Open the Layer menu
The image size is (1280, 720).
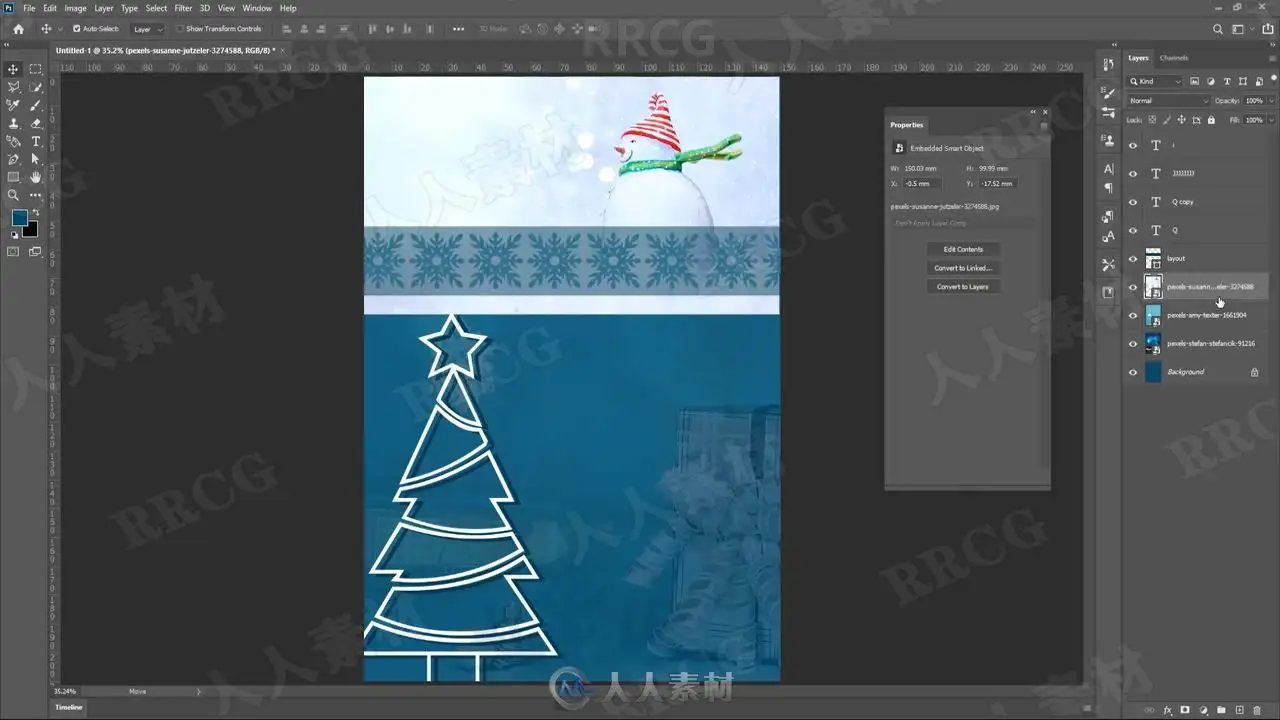(104, 8)
